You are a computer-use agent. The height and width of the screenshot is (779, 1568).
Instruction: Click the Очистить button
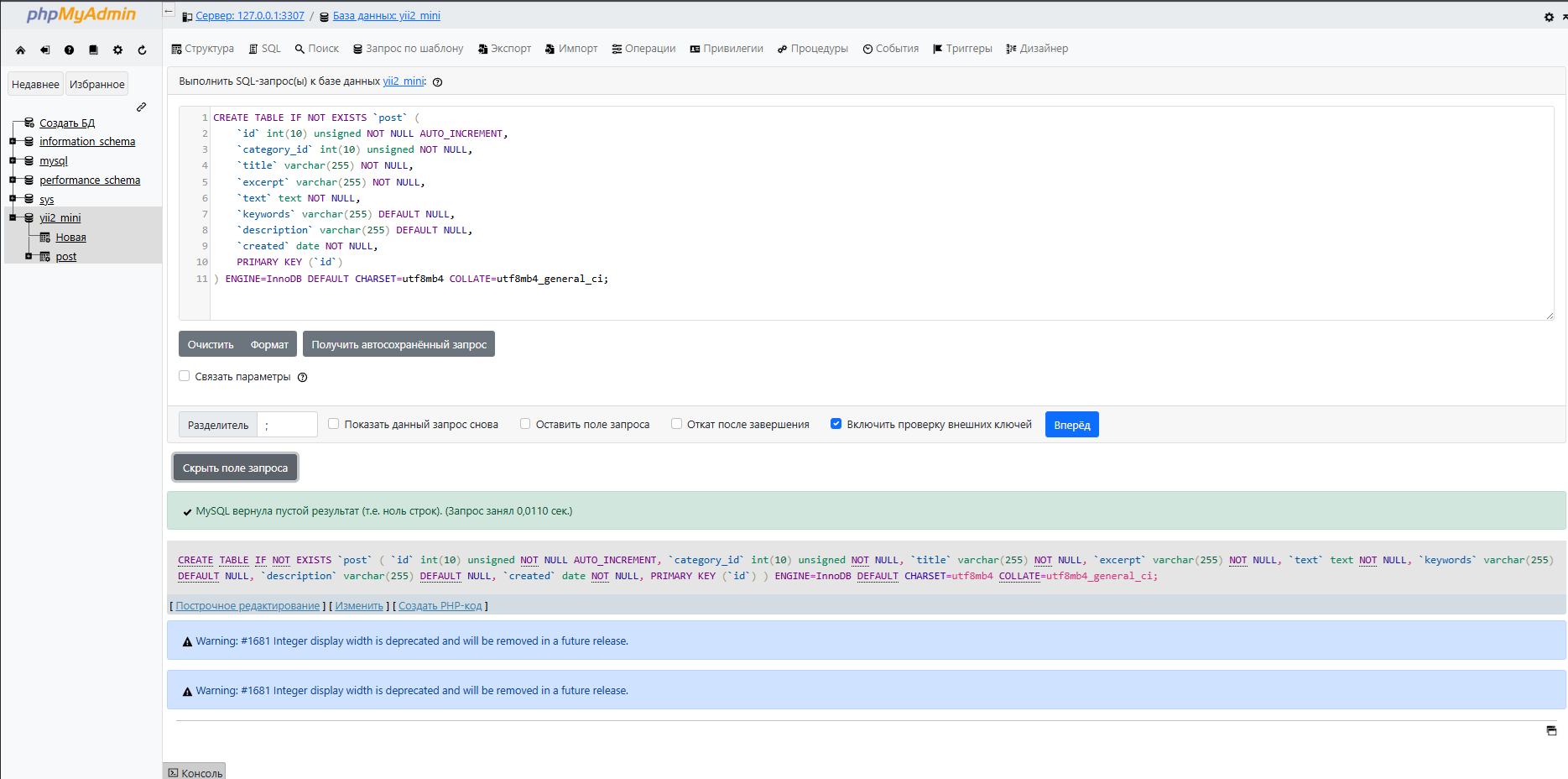pyautogui.click(x=211, y=344)
